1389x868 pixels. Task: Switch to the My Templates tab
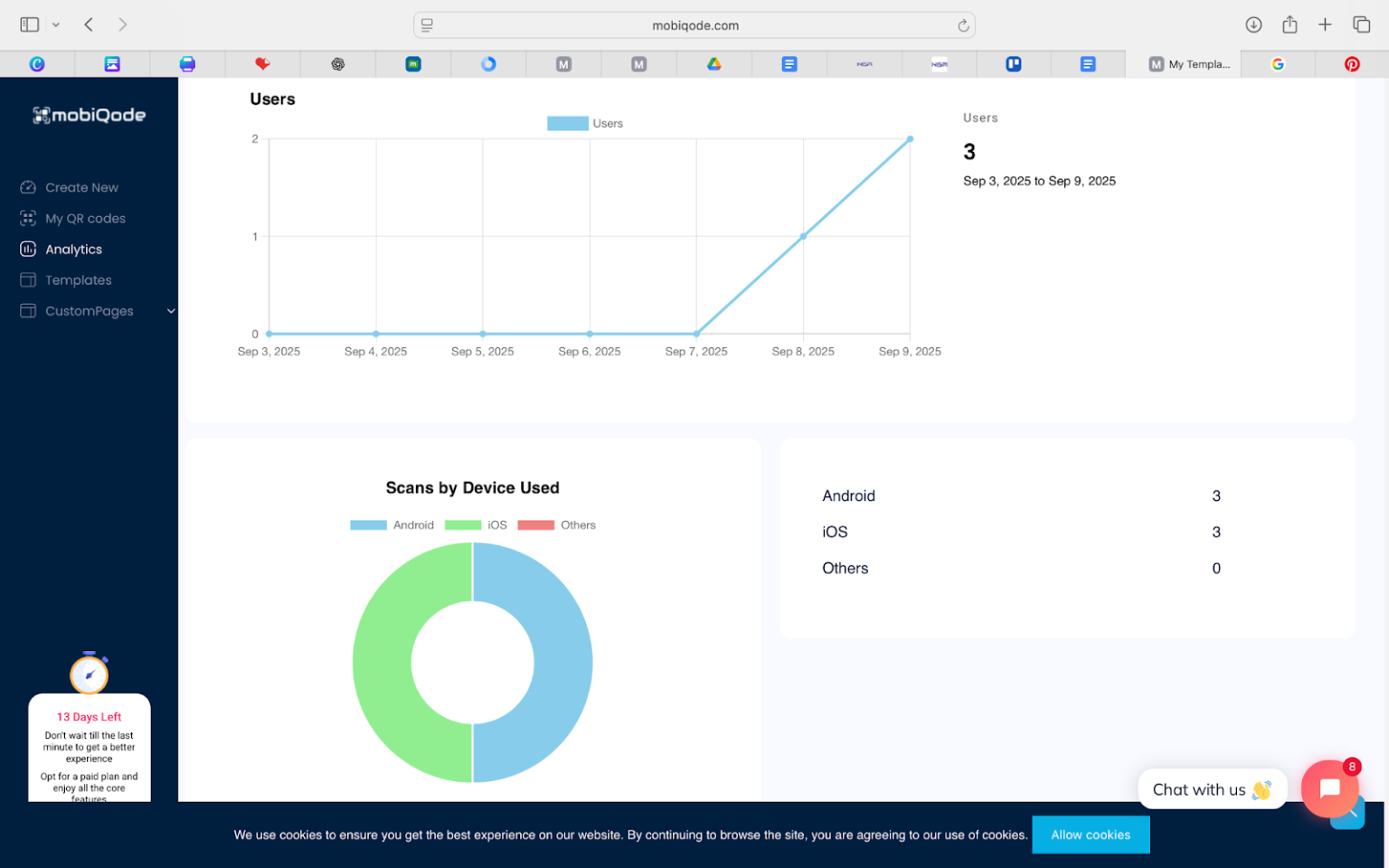coord(1189,63)
